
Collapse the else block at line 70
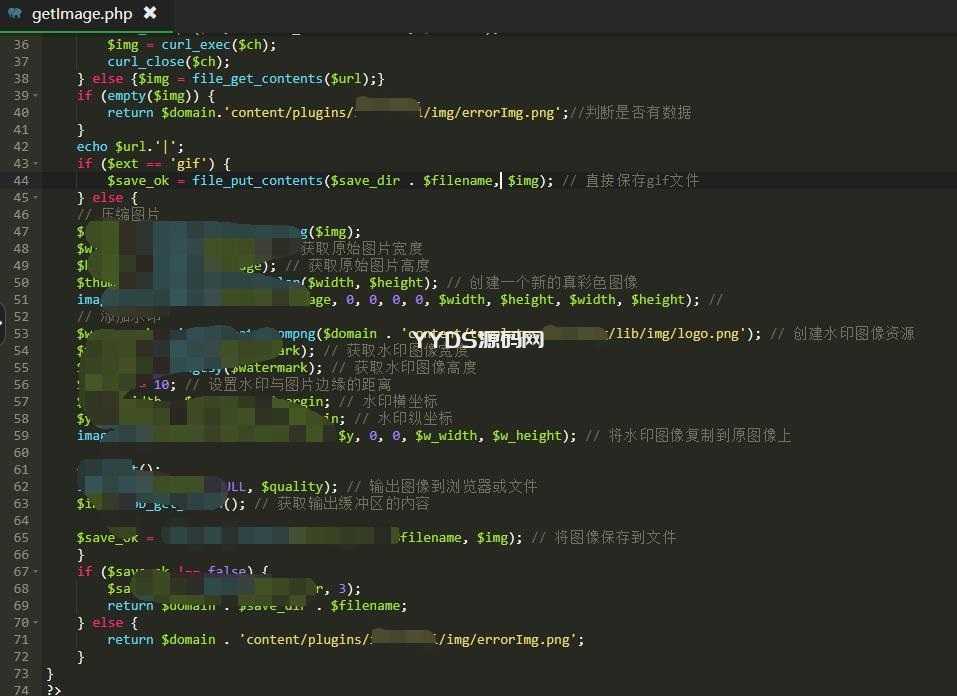(x=36, y=623)
